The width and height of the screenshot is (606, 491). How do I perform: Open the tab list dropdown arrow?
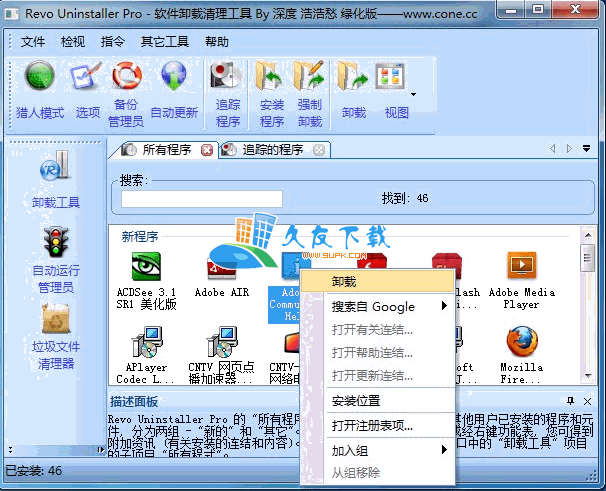point(586,148)
